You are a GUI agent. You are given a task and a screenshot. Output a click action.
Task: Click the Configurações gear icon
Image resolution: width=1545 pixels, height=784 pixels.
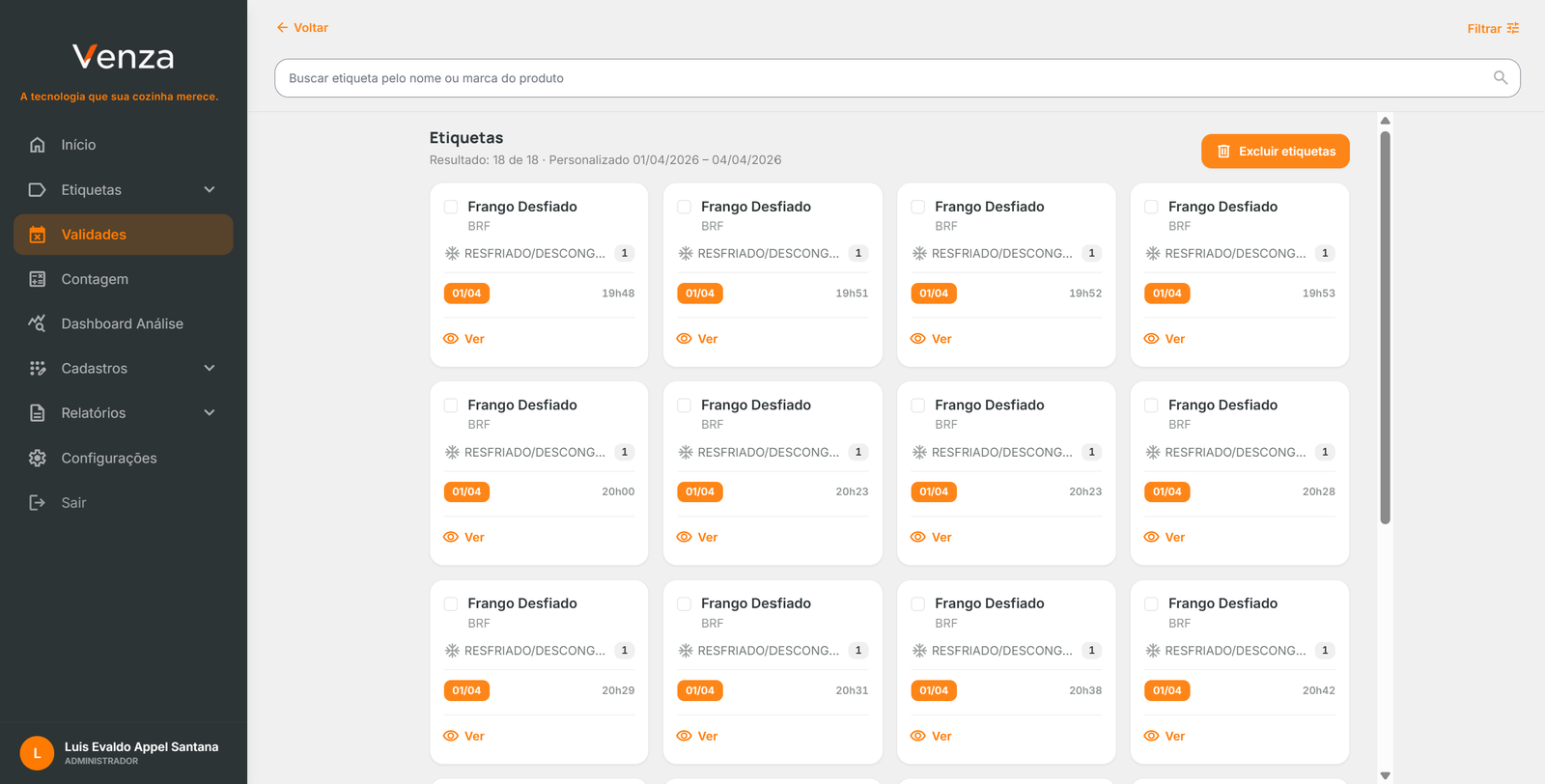click(38, 458)
